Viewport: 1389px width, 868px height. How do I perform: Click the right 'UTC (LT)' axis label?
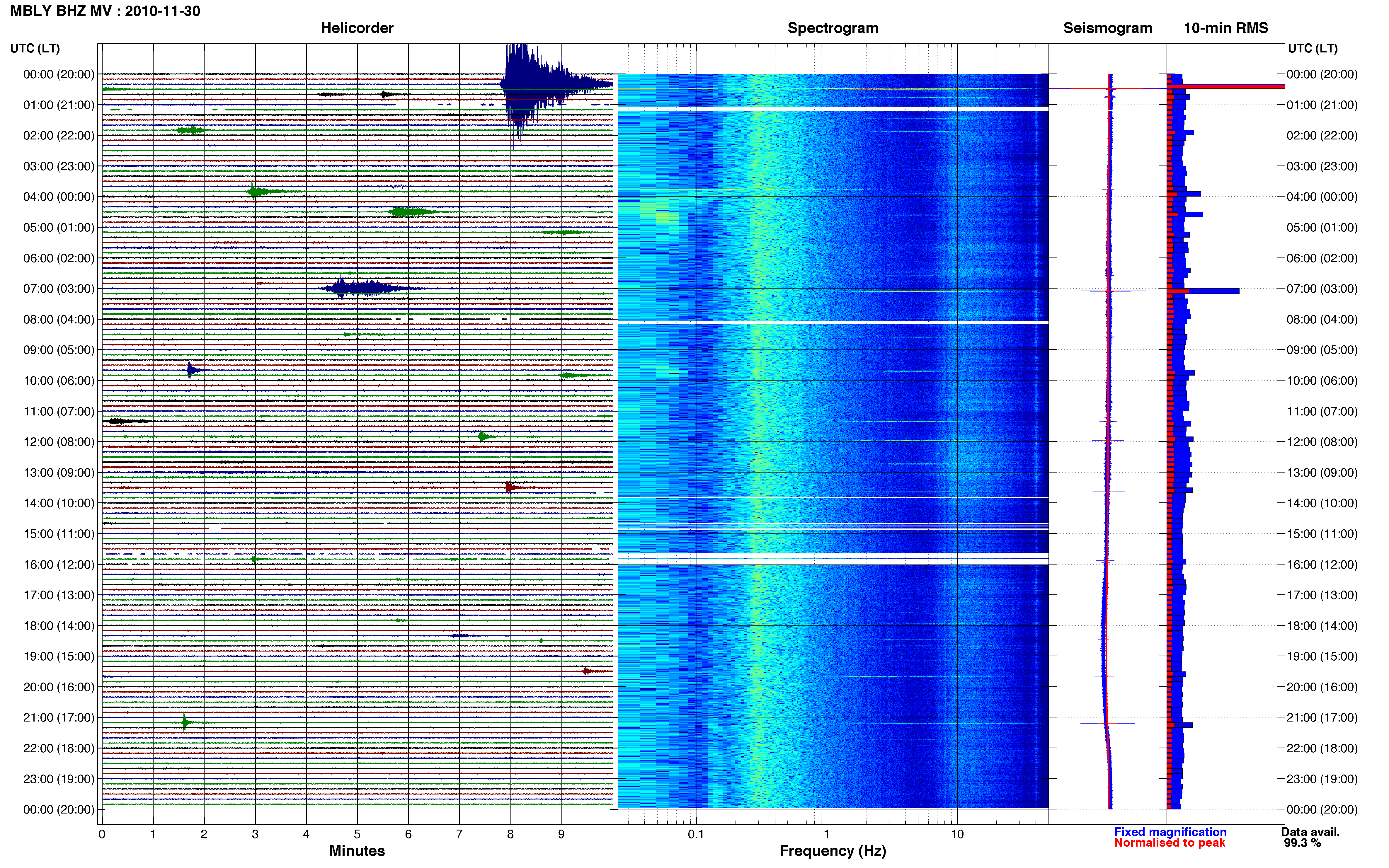[x=1313, y=48]
